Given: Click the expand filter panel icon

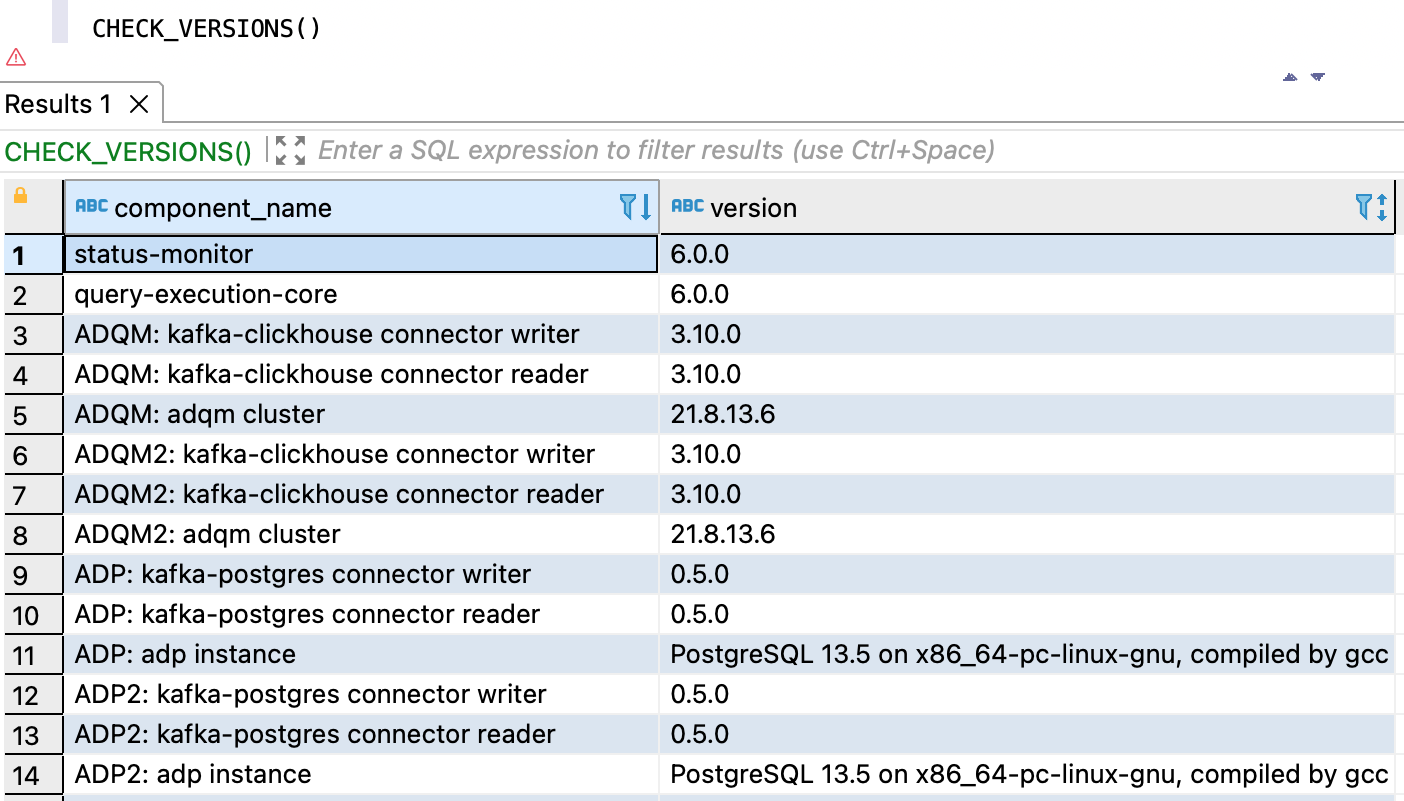Looking at the screenshot, I should coord(290,151).
